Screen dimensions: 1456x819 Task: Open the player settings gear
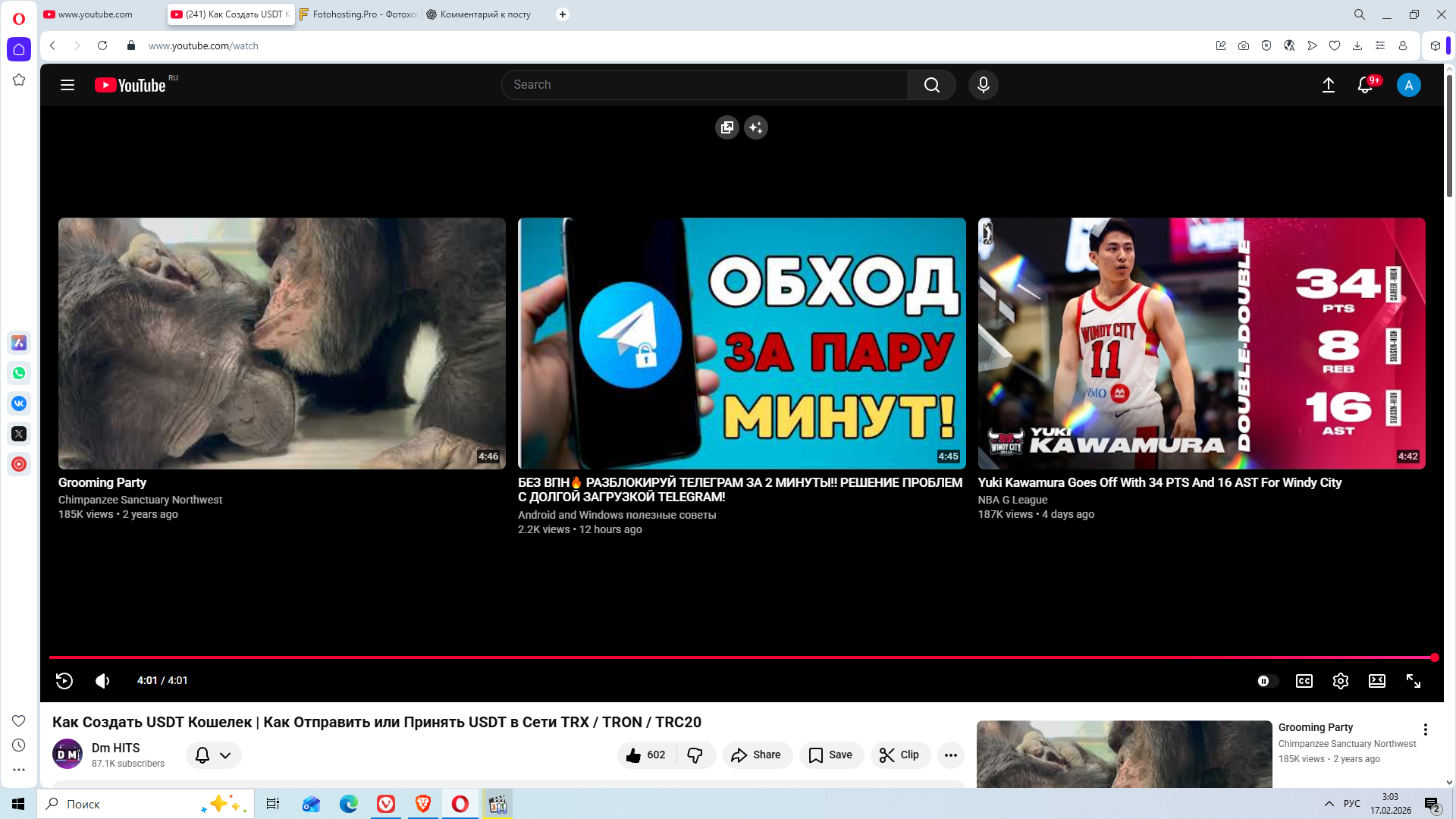click(x=1340, y=681)
